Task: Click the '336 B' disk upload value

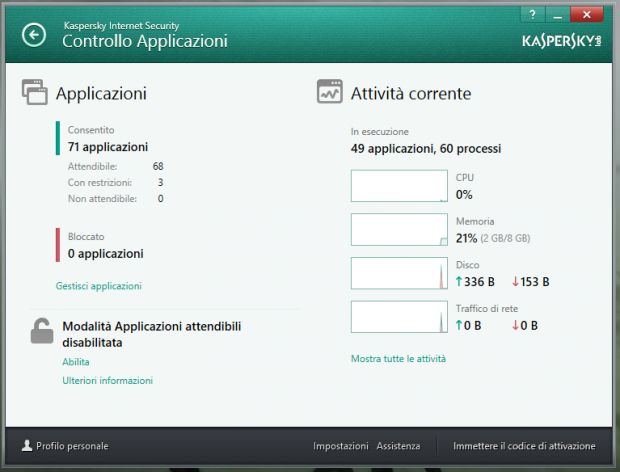Action: coord(479,282)
